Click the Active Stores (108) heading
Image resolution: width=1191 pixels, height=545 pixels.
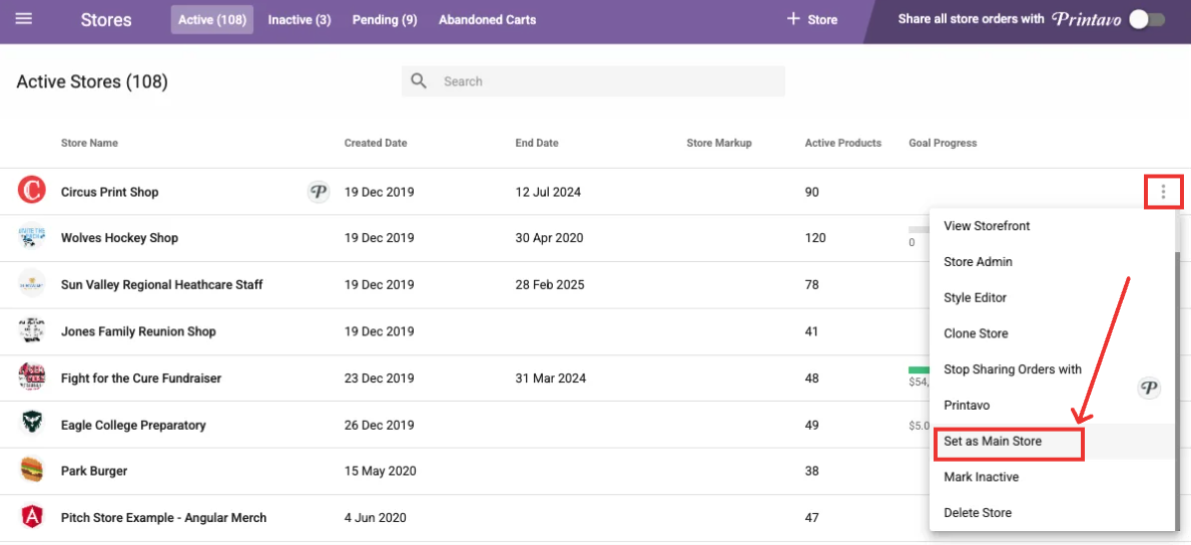(x=92, y=81)
